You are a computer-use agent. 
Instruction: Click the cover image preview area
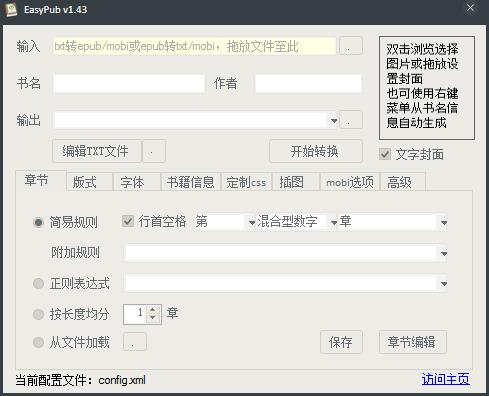(427, 88)
